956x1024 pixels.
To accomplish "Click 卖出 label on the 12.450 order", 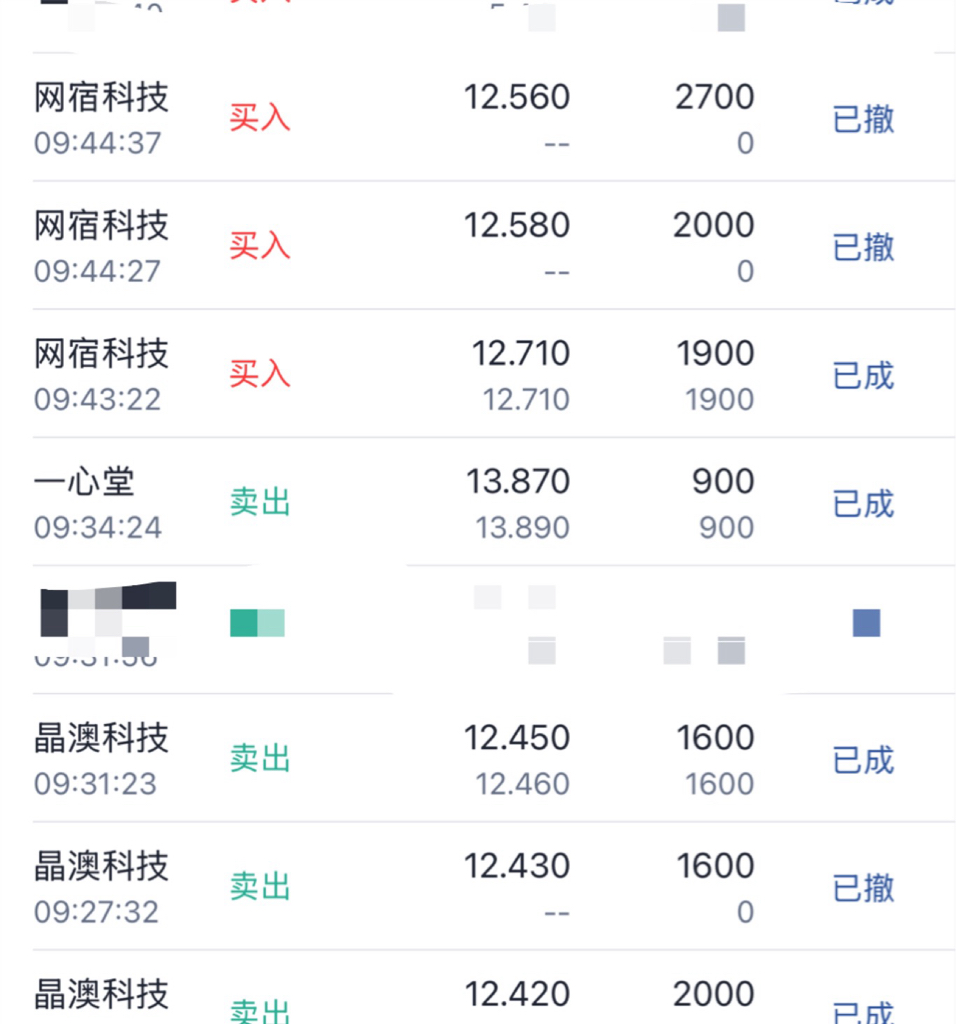I will (259, 759).
